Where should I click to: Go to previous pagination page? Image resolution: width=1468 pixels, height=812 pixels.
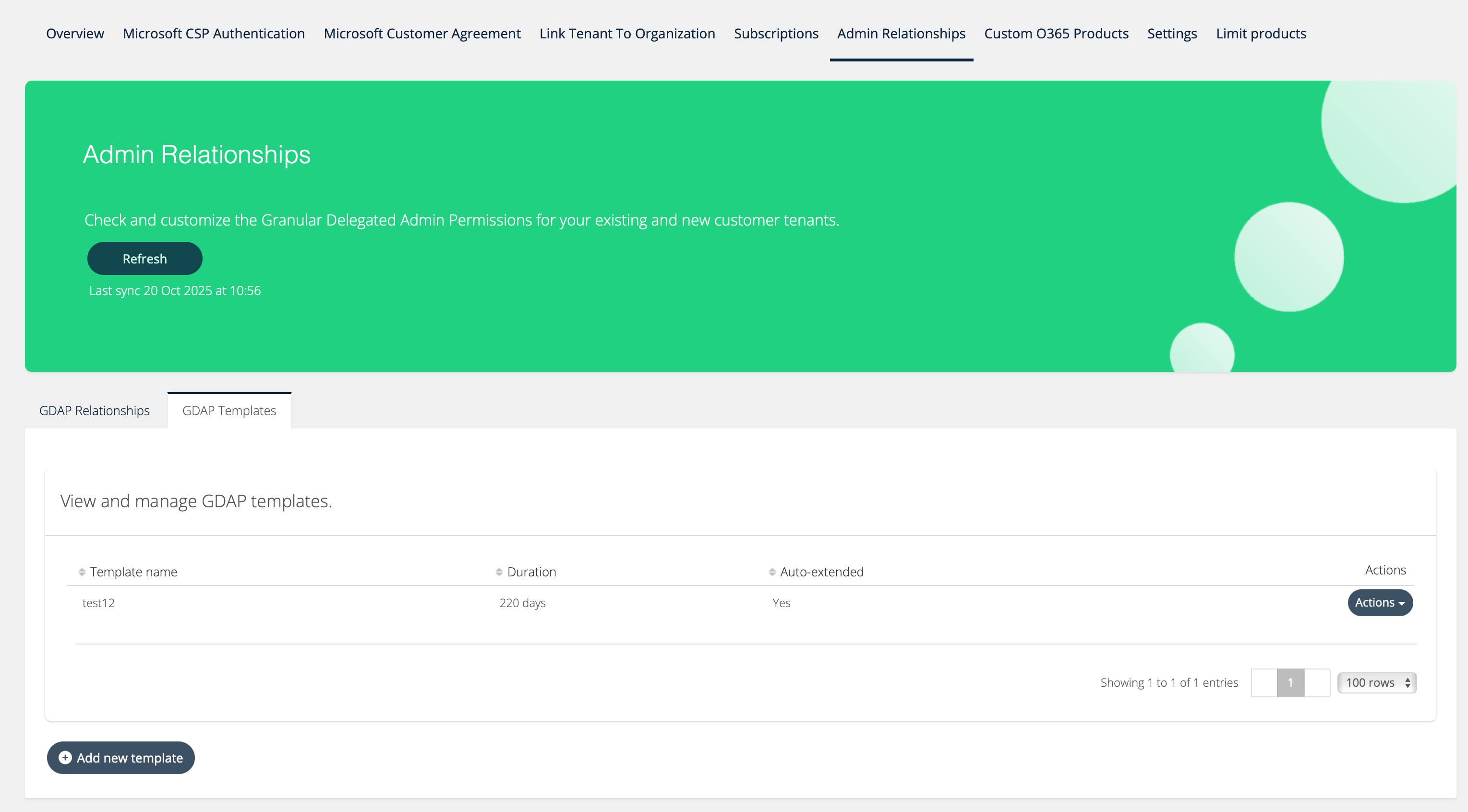click(x=1264, y=682)
